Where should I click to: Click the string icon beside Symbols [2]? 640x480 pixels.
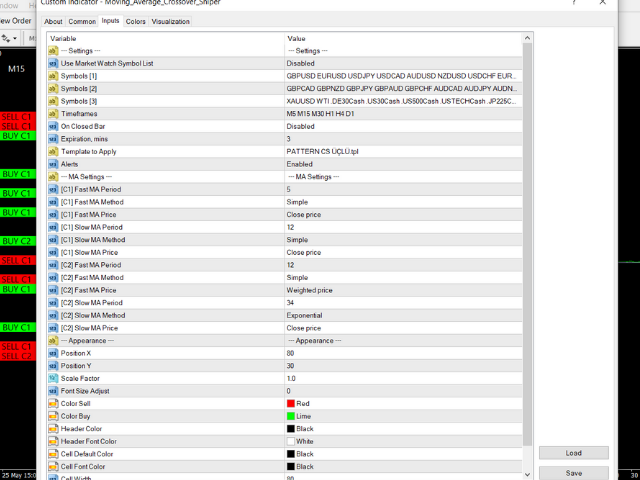point(53,89)
